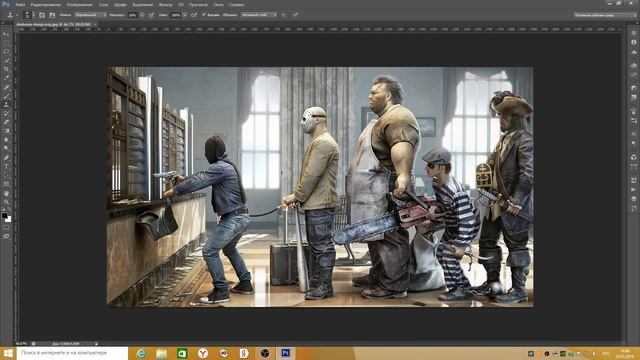Toggle pressure control for opacity
This screenshot has width=640, height=360.
pos(151,15)
